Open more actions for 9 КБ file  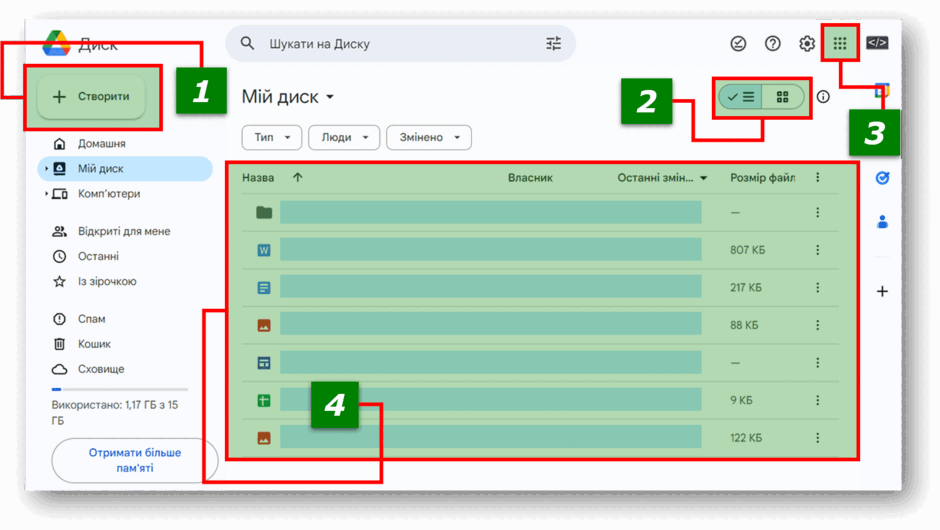[817, 400]
